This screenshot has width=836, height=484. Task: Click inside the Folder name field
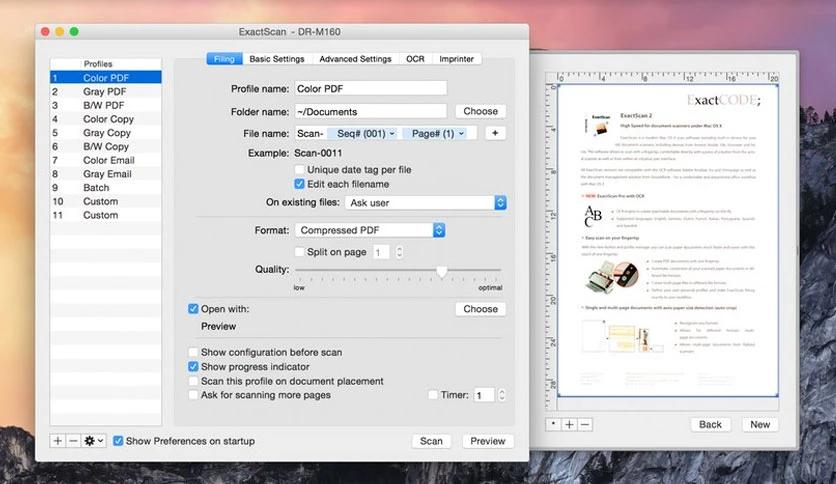pyautogui.click(x=371, y=111)
